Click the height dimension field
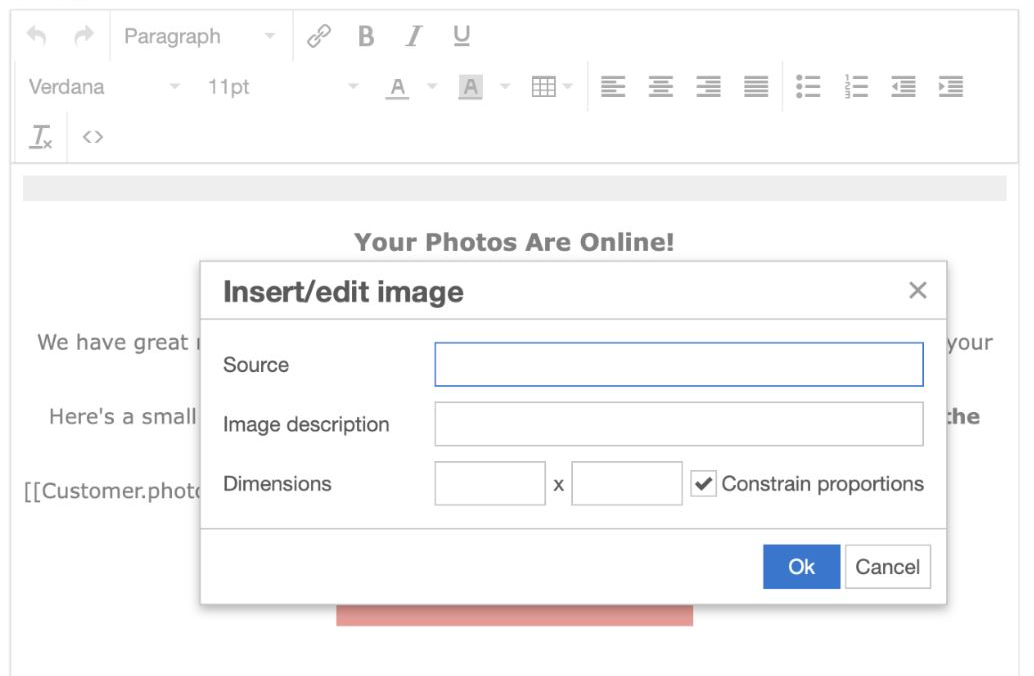Screen dimensions: 1034x676 [626, 483]
